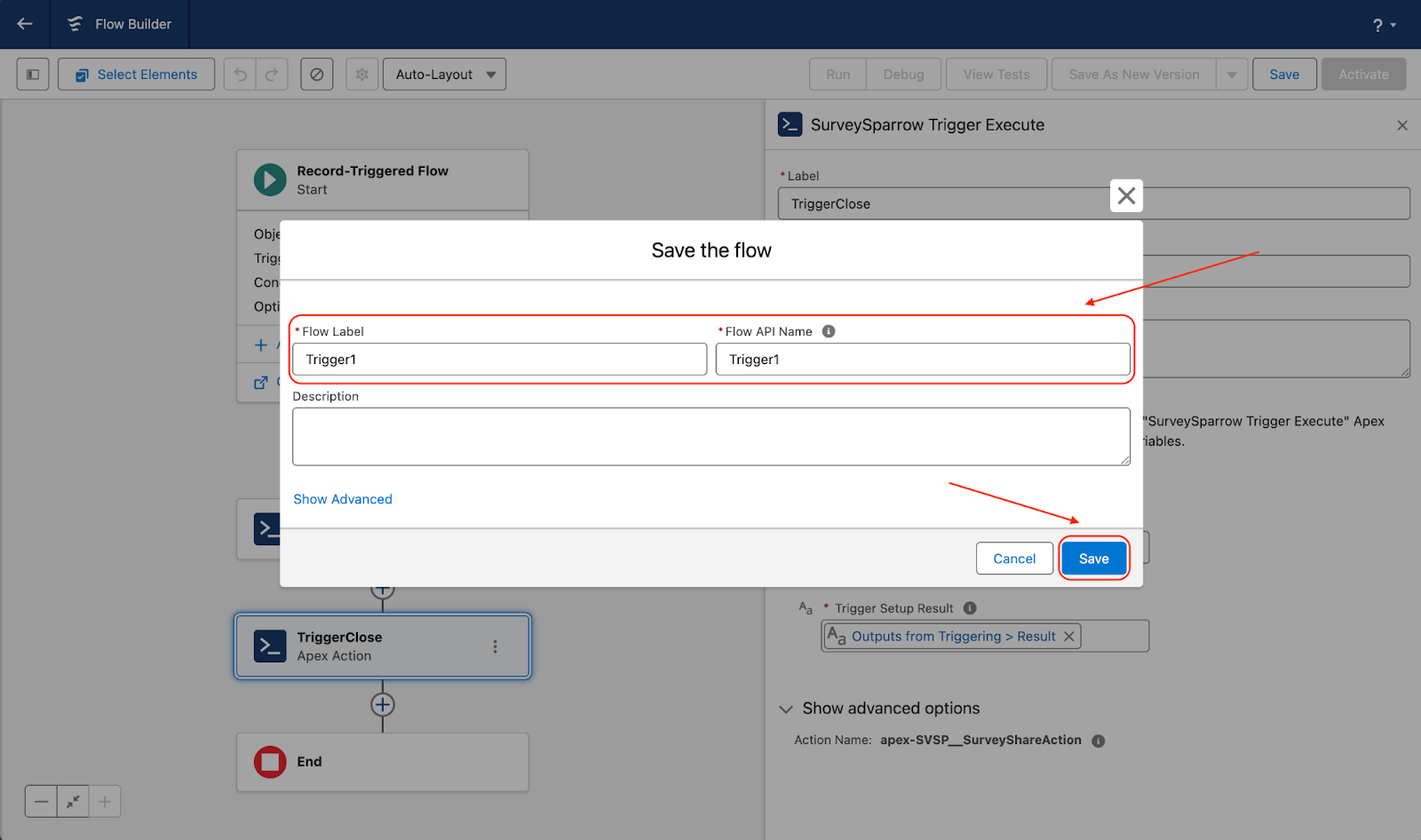Click the redo arrow icon
Screen dimensions: 1421x840
click(x=272, y=75)
